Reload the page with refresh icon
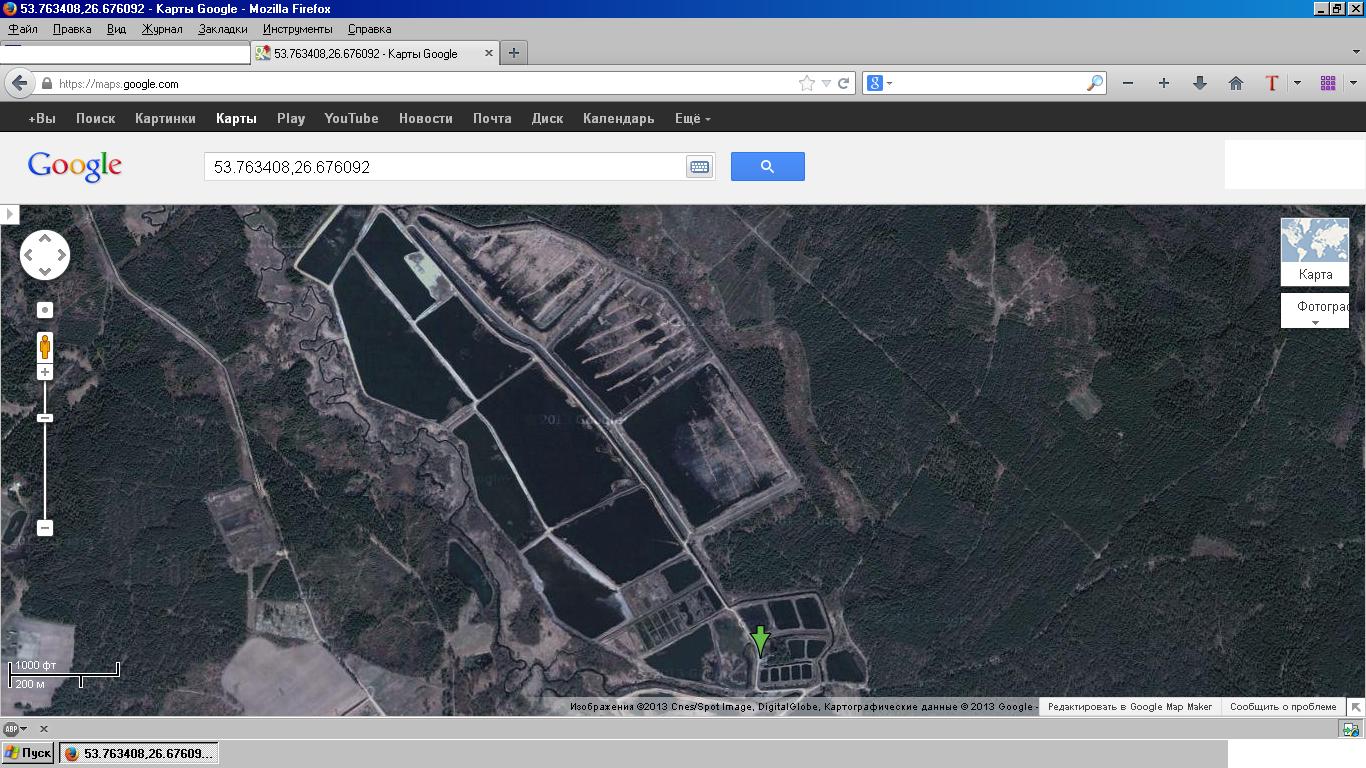 [844, 84]
